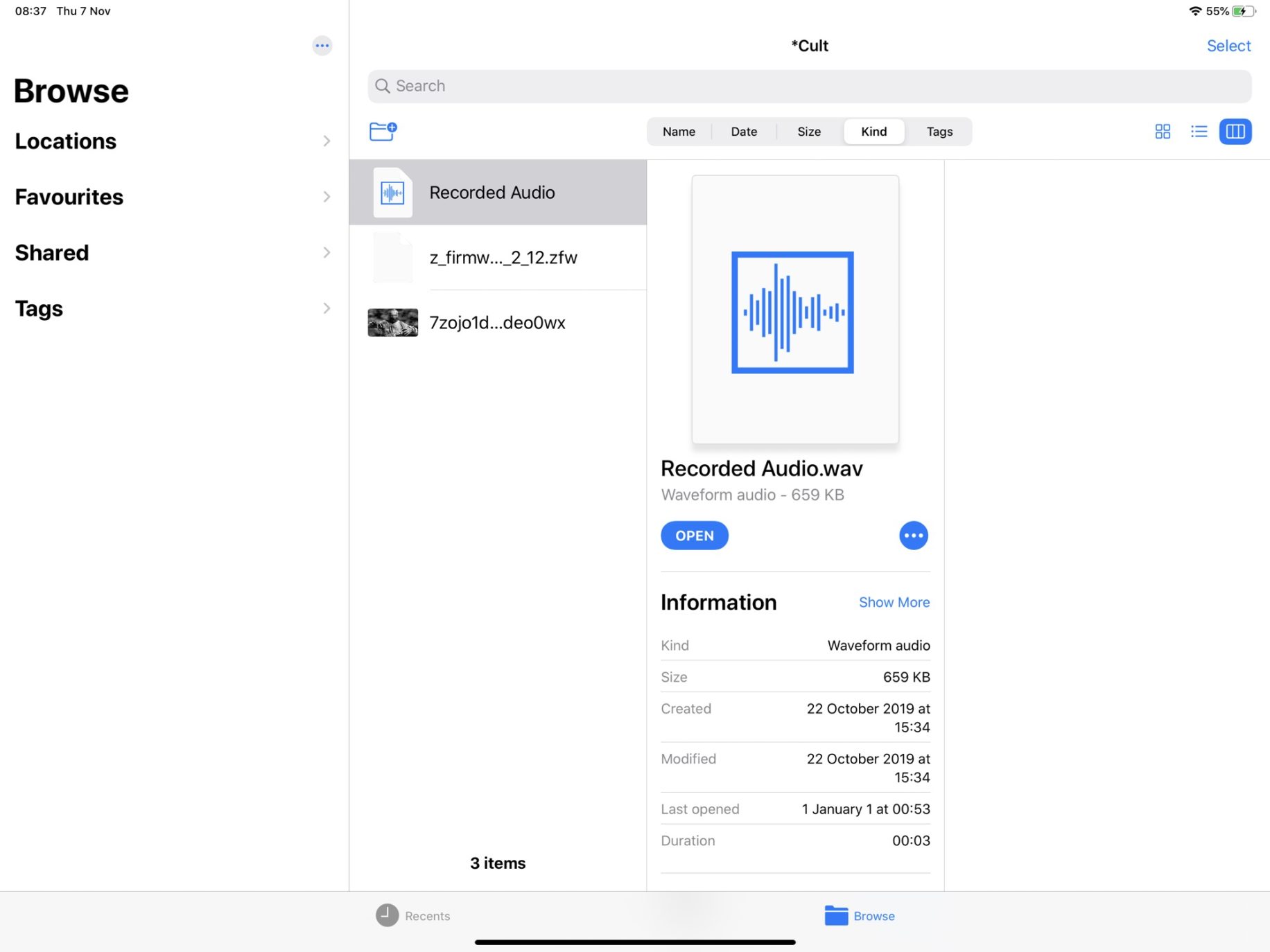This screenshot has width=1270, height=952.
Task: Tap the Browse folder icon
Action: (836, 915)
